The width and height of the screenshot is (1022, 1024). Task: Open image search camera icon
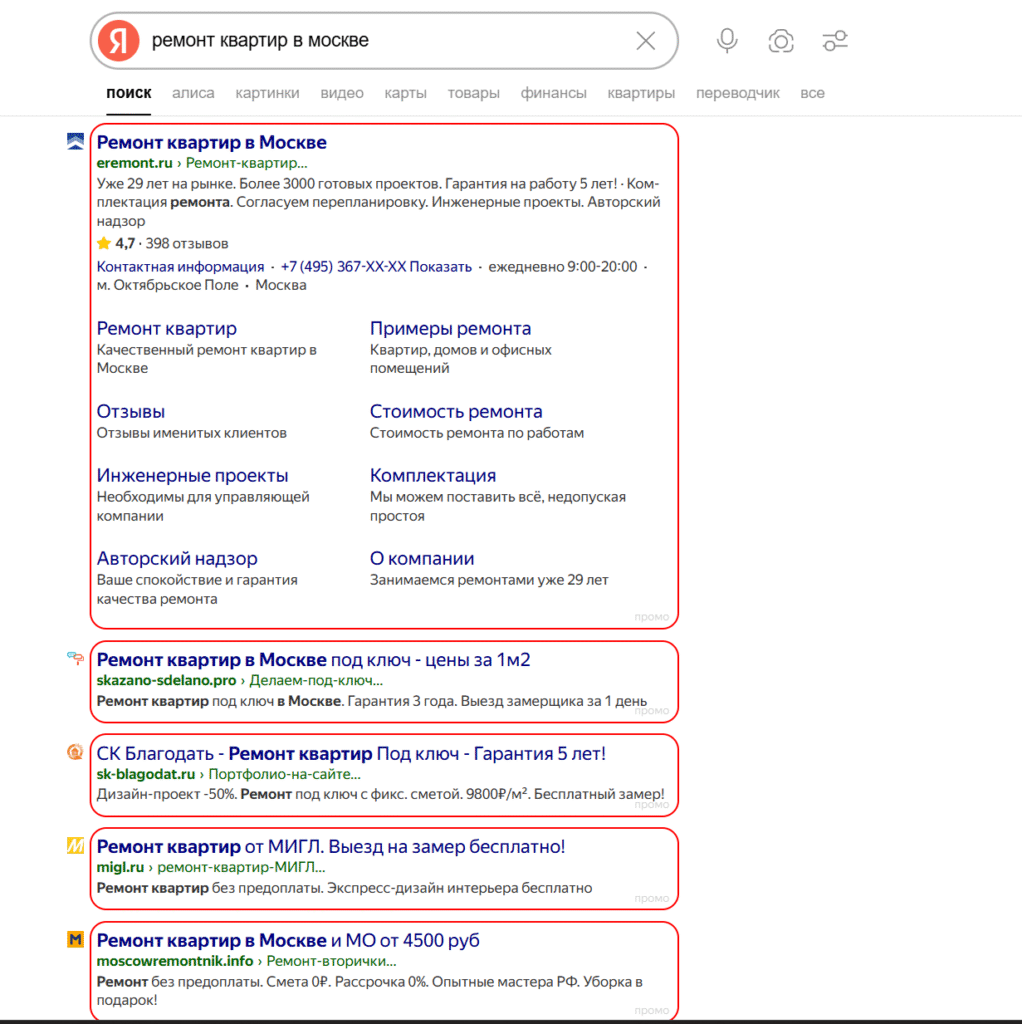click(781, 41)
